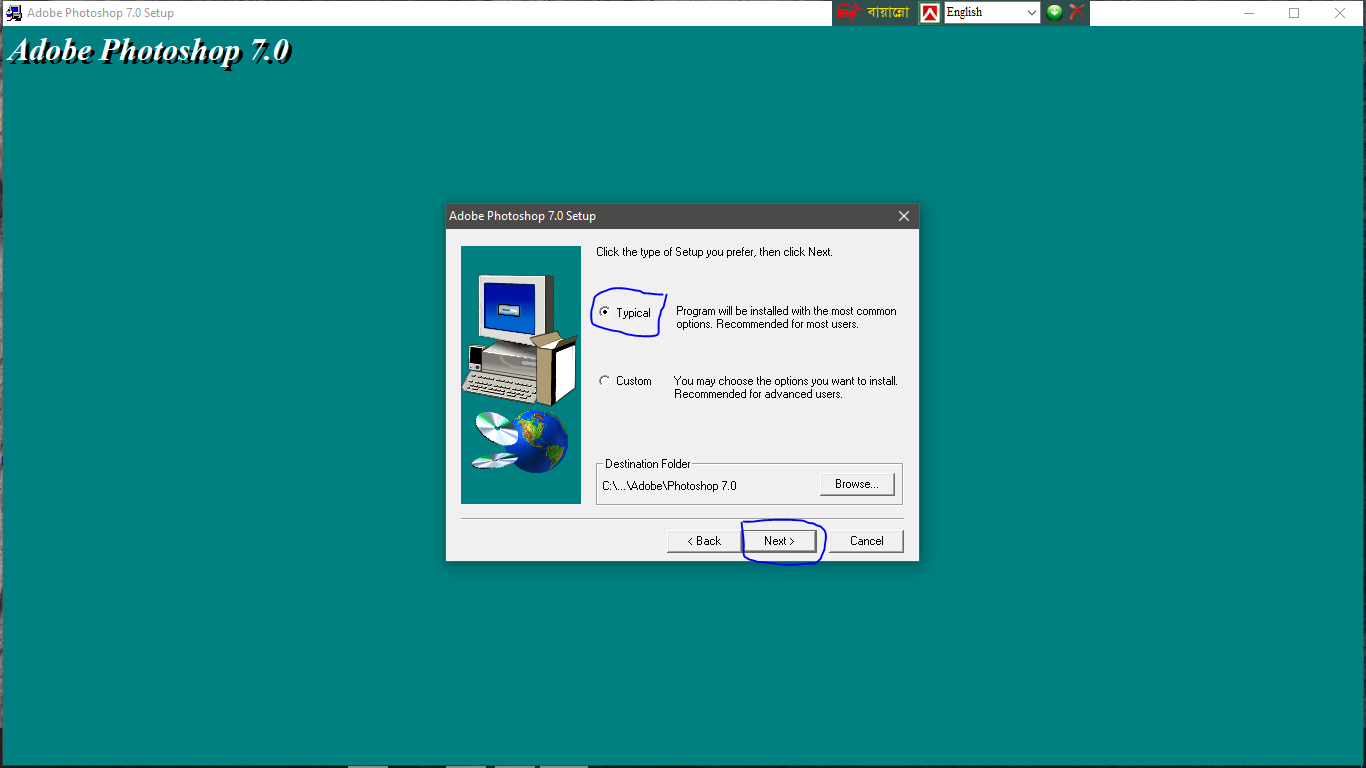Screen dimensions: 1366x768
Task: Click the destination path C:\...\Adobe\Photoshop 7.0
Action: (669, 486)
